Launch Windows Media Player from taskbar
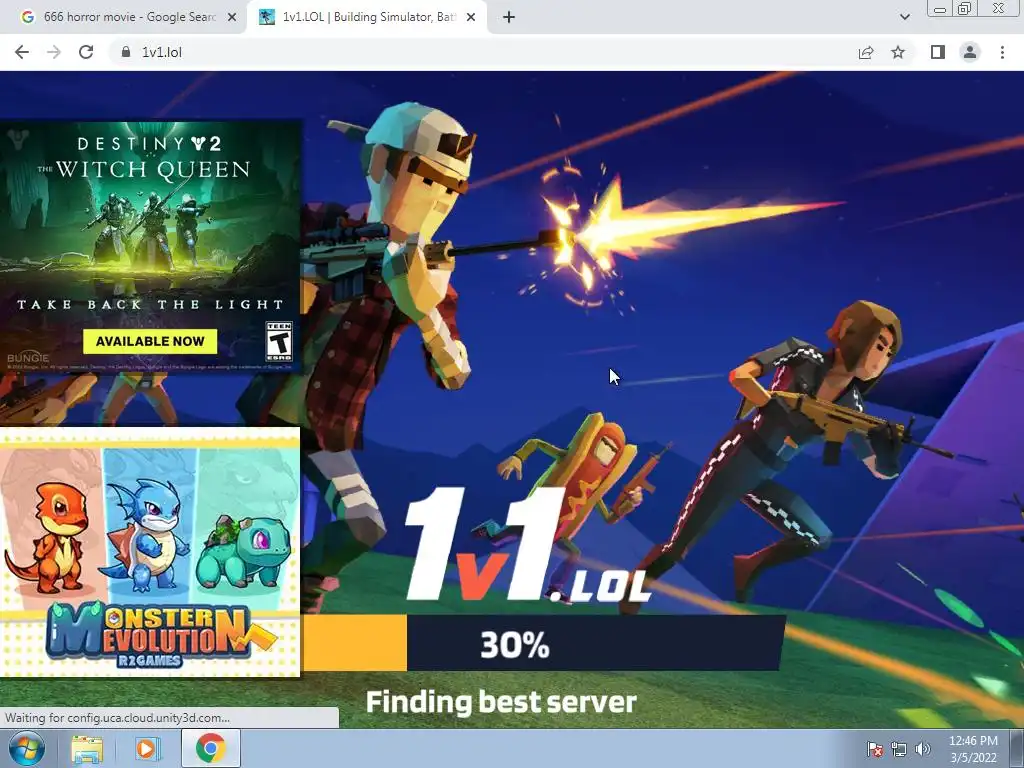 [148, 748]
